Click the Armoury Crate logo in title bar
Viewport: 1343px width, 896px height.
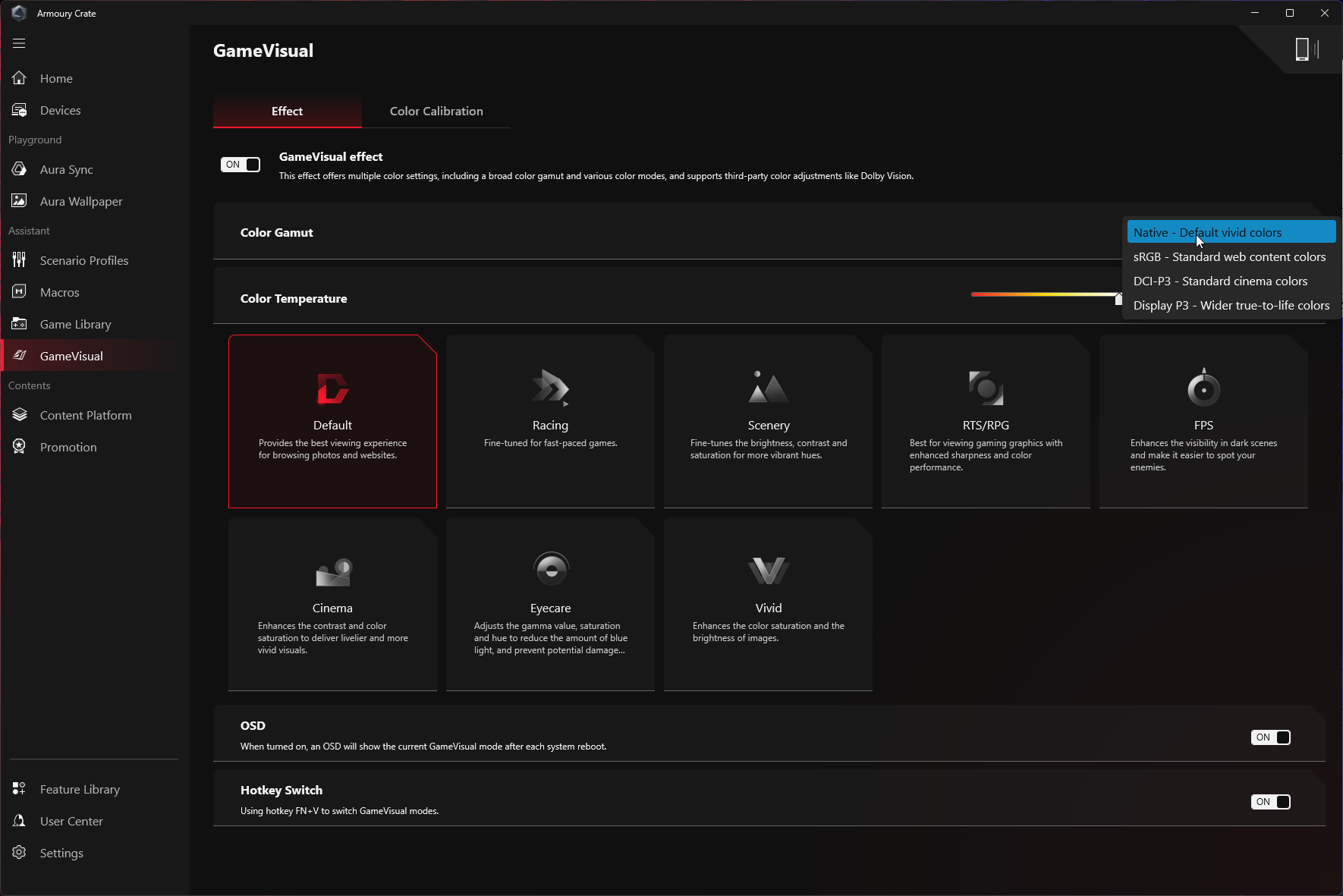(x=19, y=13)
